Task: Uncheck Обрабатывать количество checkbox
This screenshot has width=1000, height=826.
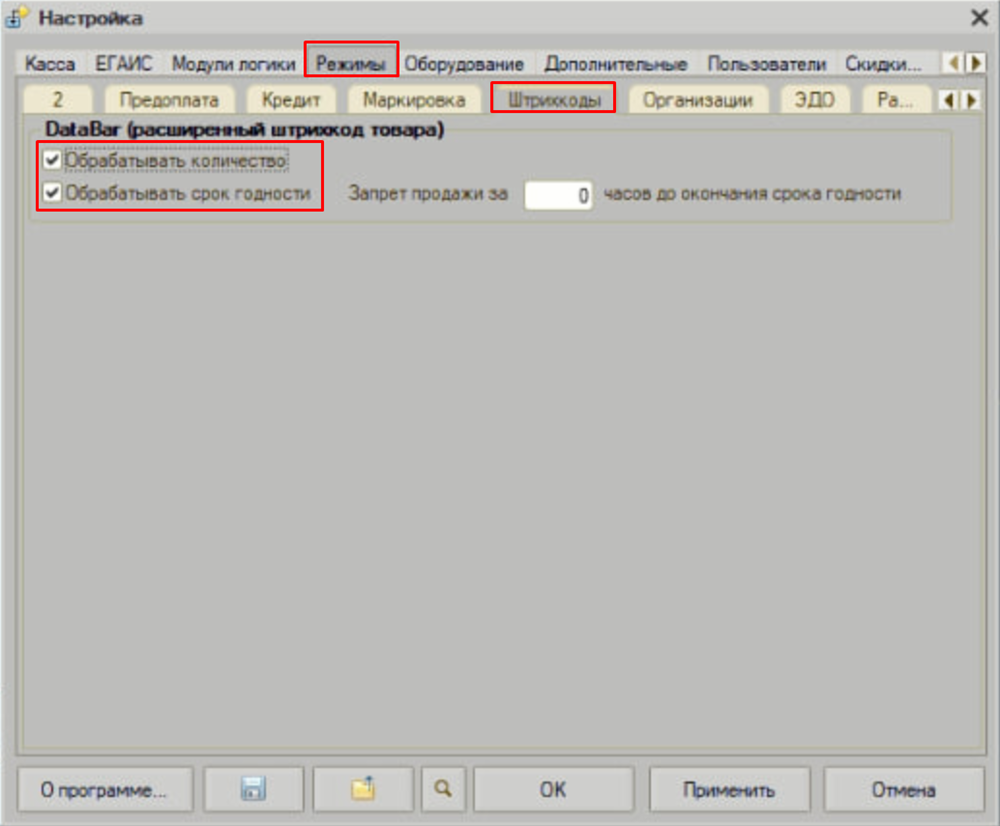Action: (53, 160)
